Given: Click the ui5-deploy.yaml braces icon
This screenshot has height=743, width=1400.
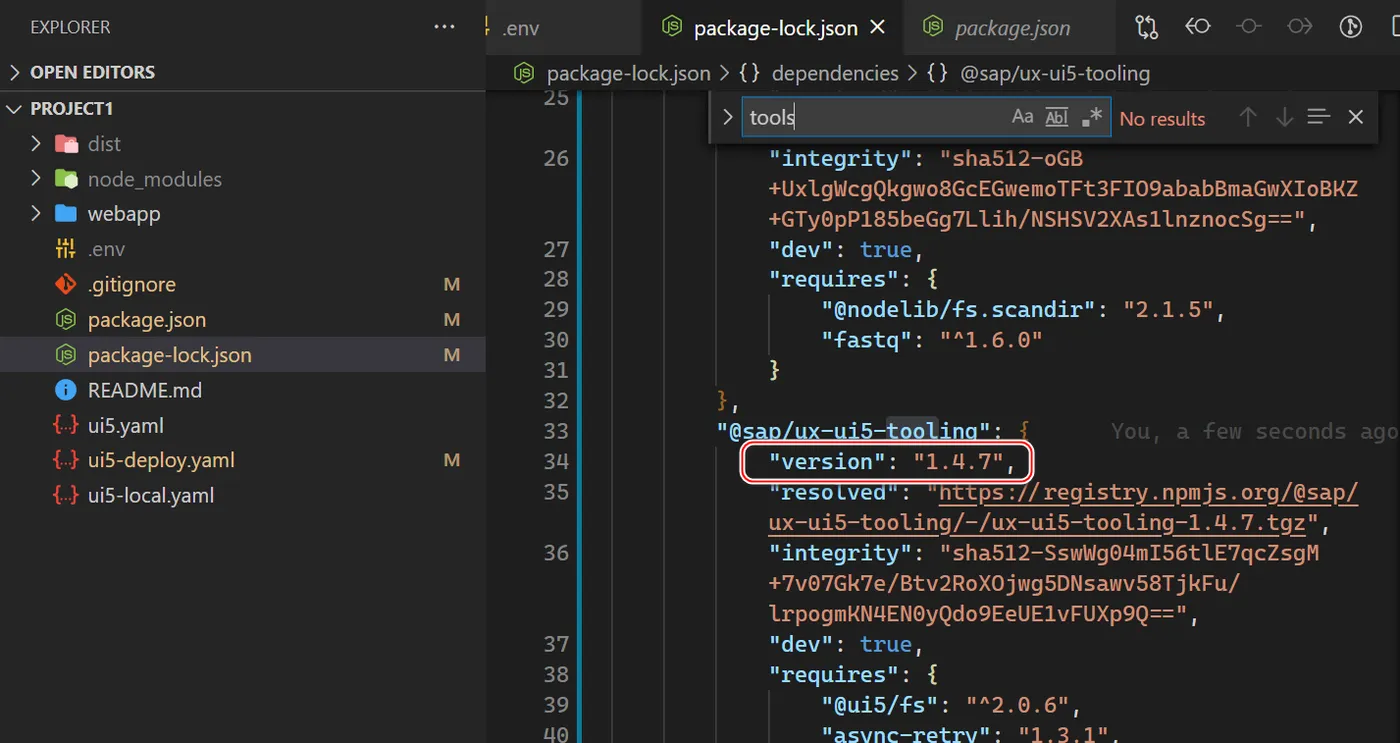Looking at the screenshot, I should (x=66, y=460).
